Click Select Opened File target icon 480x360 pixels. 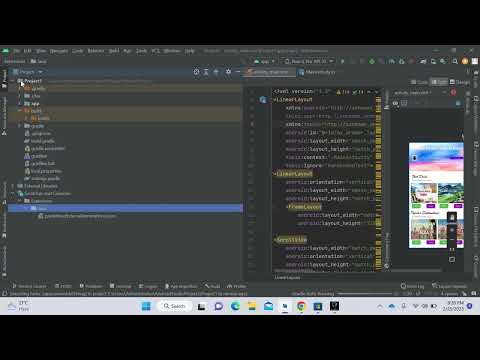[x=196, y=72]
